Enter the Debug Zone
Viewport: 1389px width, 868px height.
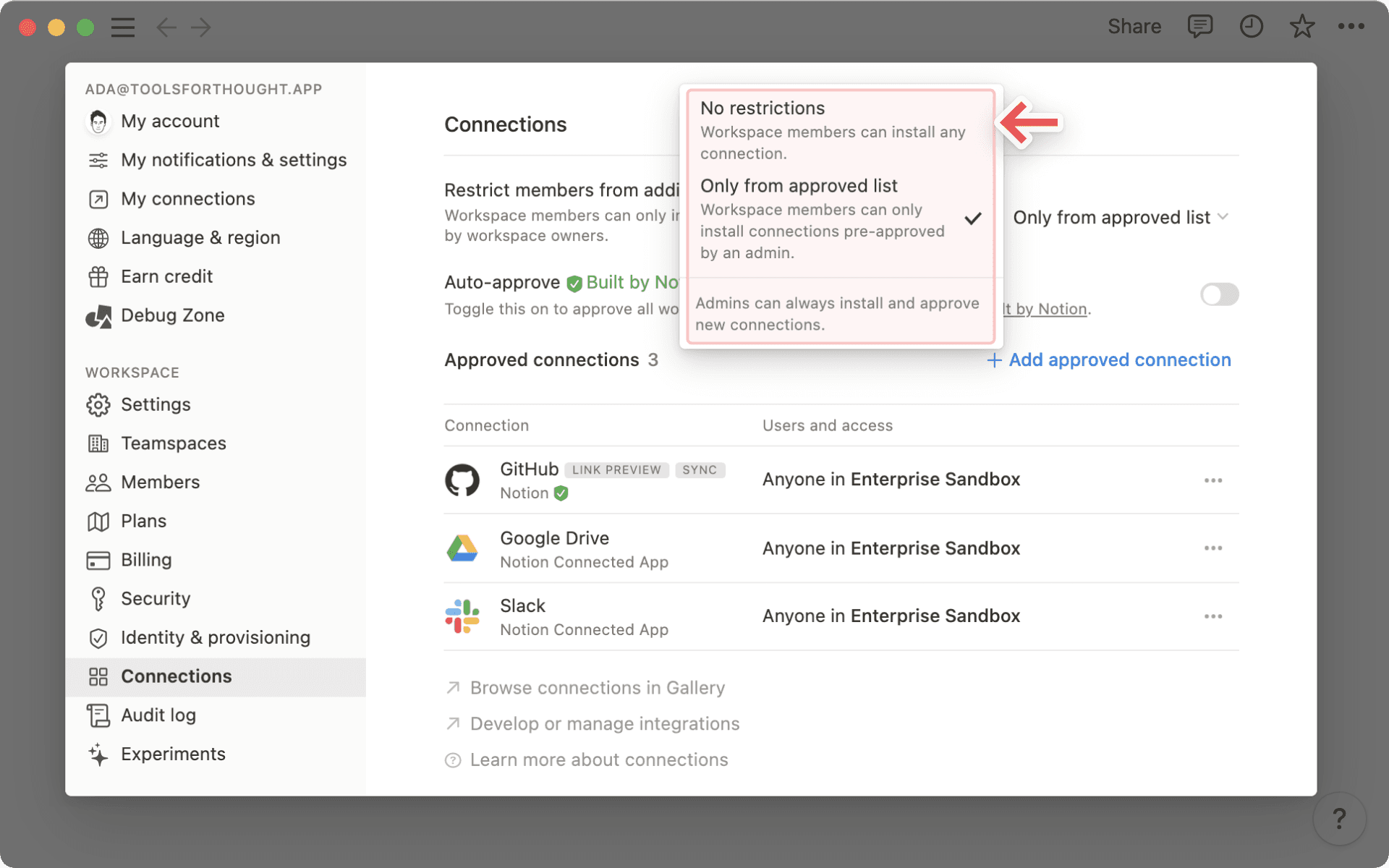click(172, 315)
